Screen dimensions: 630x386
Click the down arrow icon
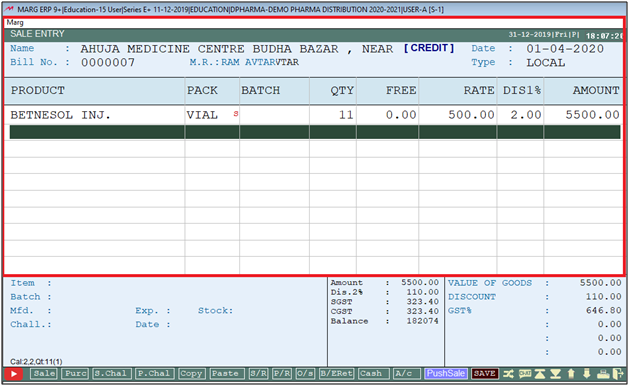pos(587,374)
